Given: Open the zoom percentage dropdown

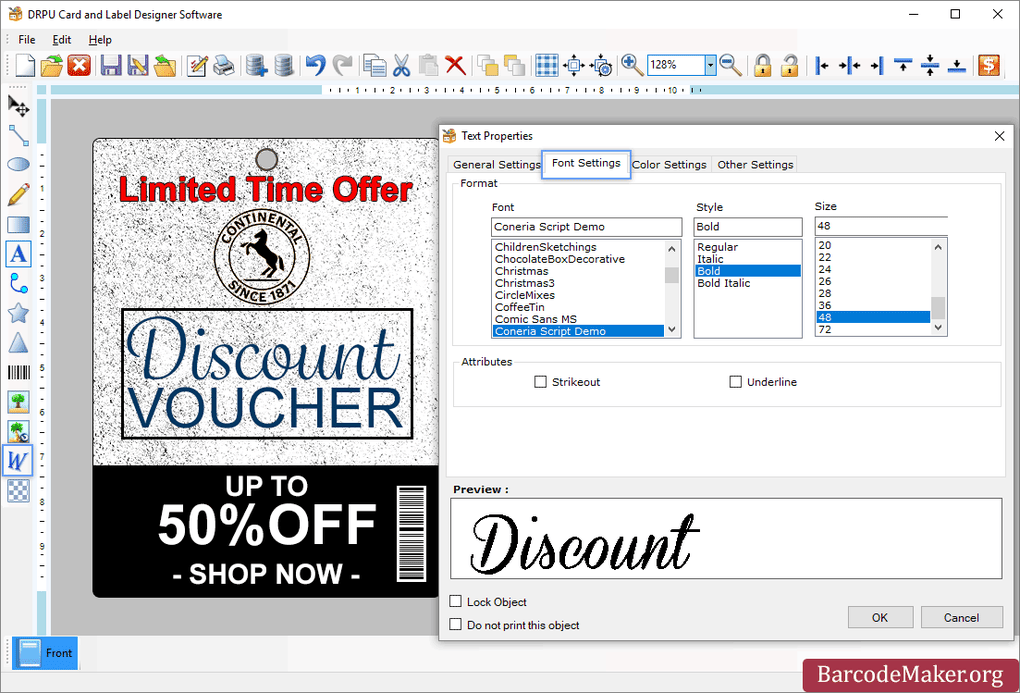Looking at the screenshot, I should (x=710, y=65).
